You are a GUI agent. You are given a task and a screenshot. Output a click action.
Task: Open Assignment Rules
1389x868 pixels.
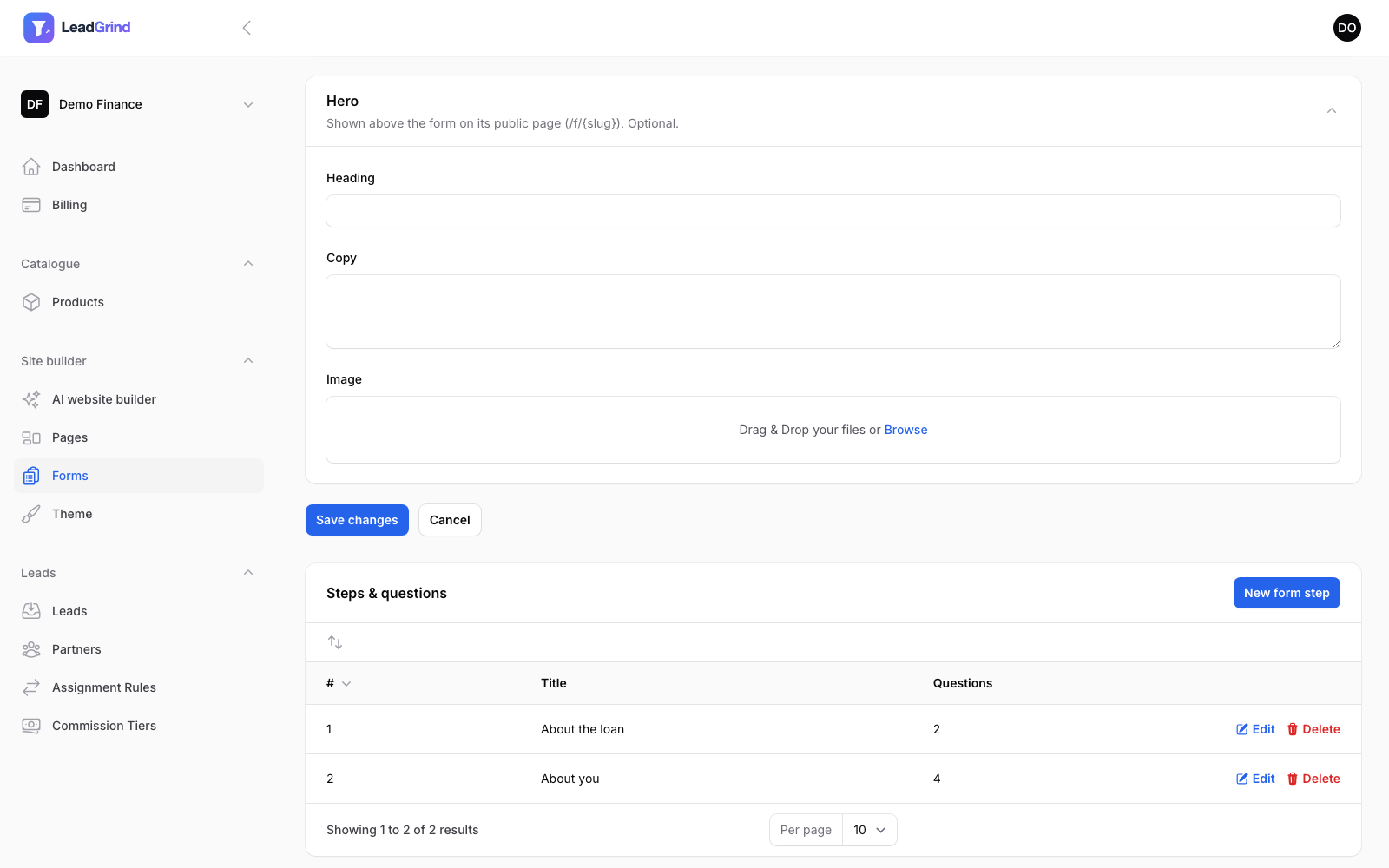[x=139, y=687]
